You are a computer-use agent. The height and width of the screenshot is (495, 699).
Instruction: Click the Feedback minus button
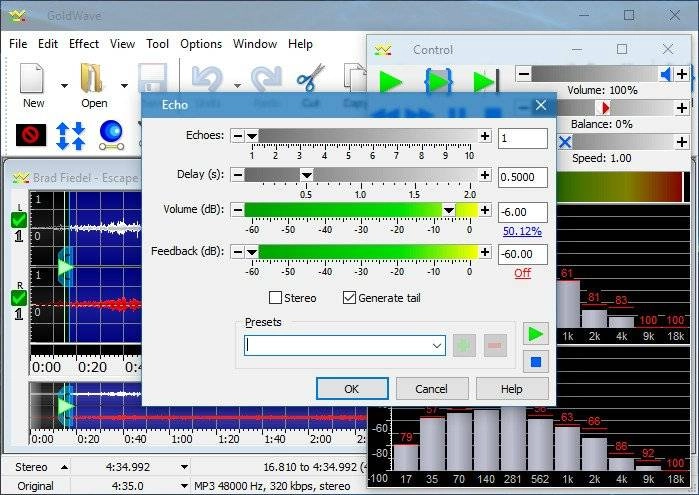point(238,252)
